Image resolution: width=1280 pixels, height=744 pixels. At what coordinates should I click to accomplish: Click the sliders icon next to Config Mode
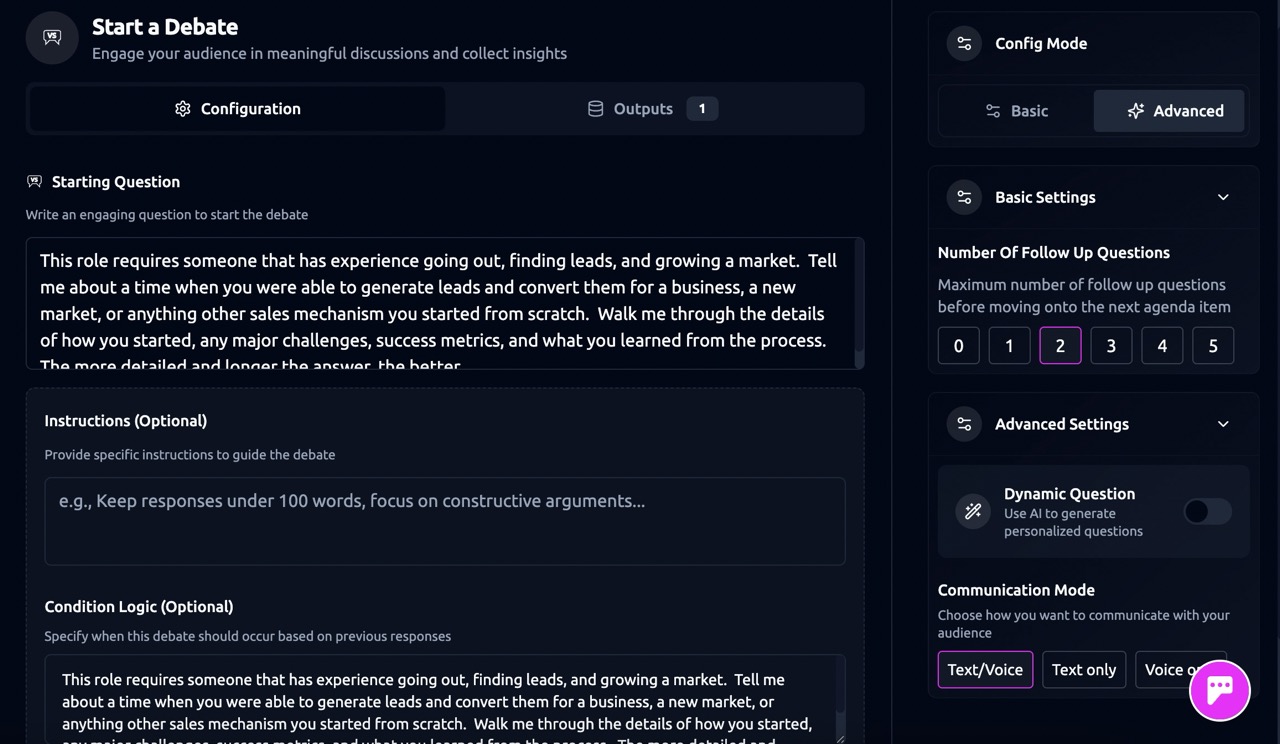(964, 44)
